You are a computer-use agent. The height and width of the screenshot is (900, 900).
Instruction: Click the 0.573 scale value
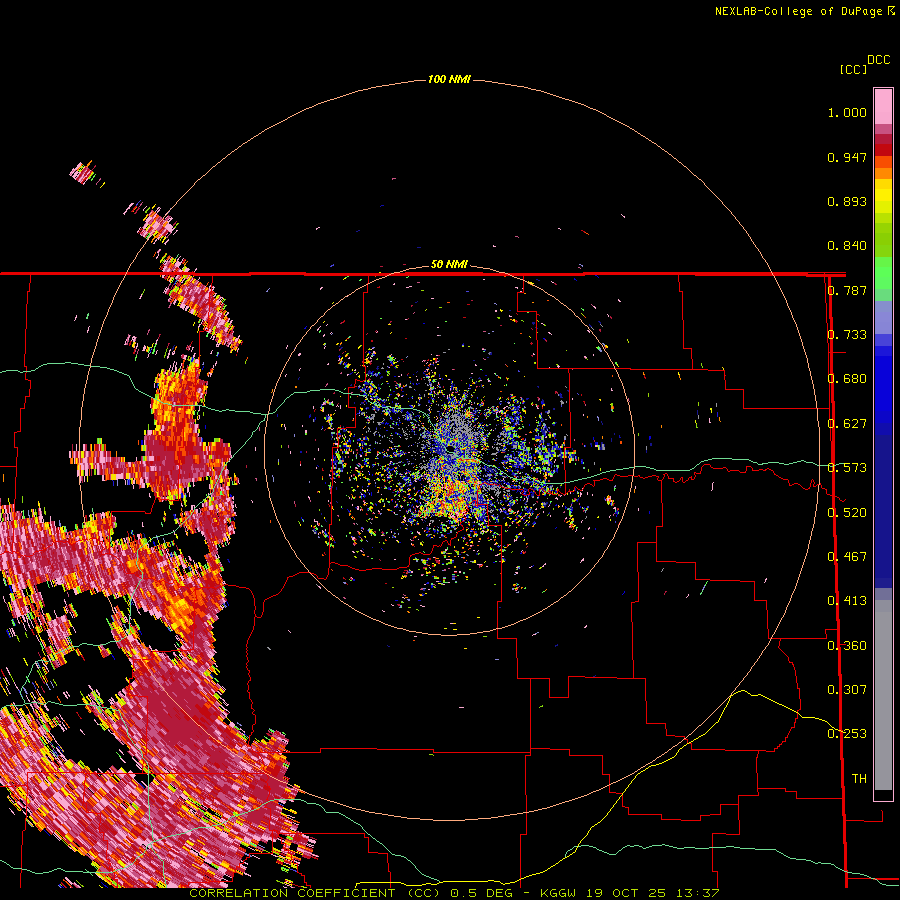[847, 468]
